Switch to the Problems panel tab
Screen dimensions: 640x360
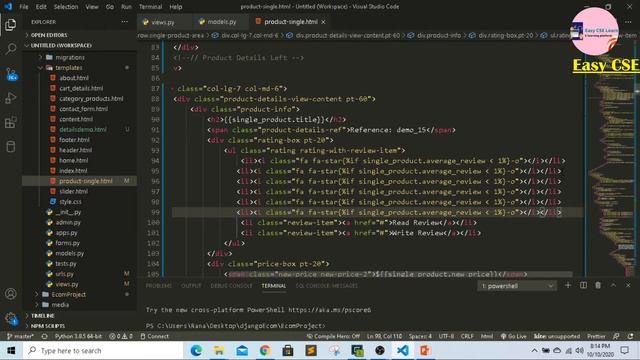coord(158,286)
